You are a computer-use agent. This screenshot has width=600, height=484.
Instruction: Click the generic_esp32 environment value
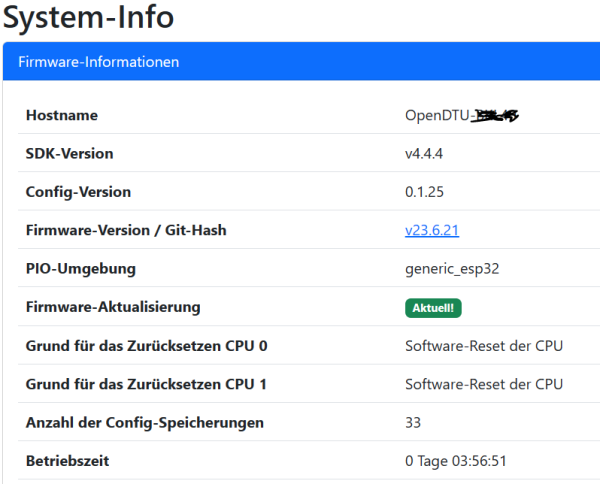(x=452, y=269)
